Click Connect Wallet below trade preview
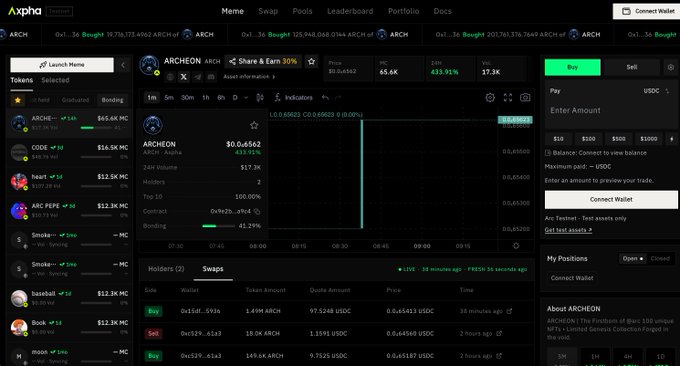The width and height of the screenshot is (680, 366). click(x=611, y=199)
